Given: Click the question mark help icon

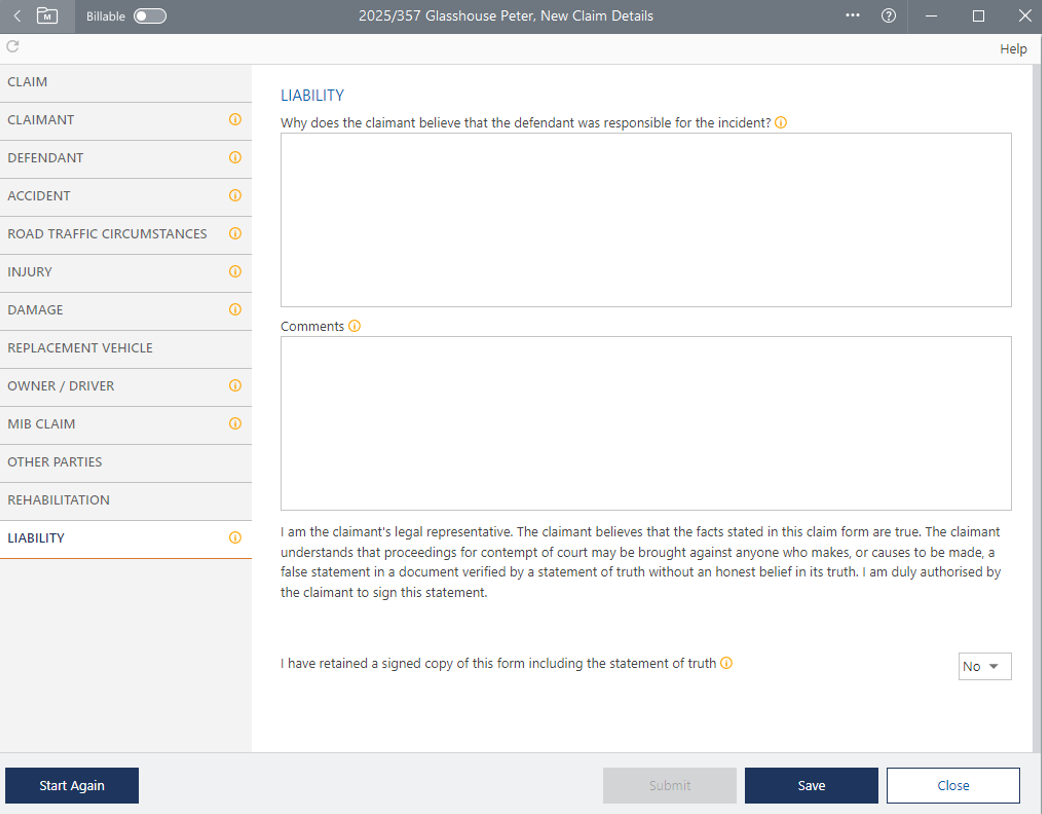Looking at the screenshot, I should [x=888, y=16].
